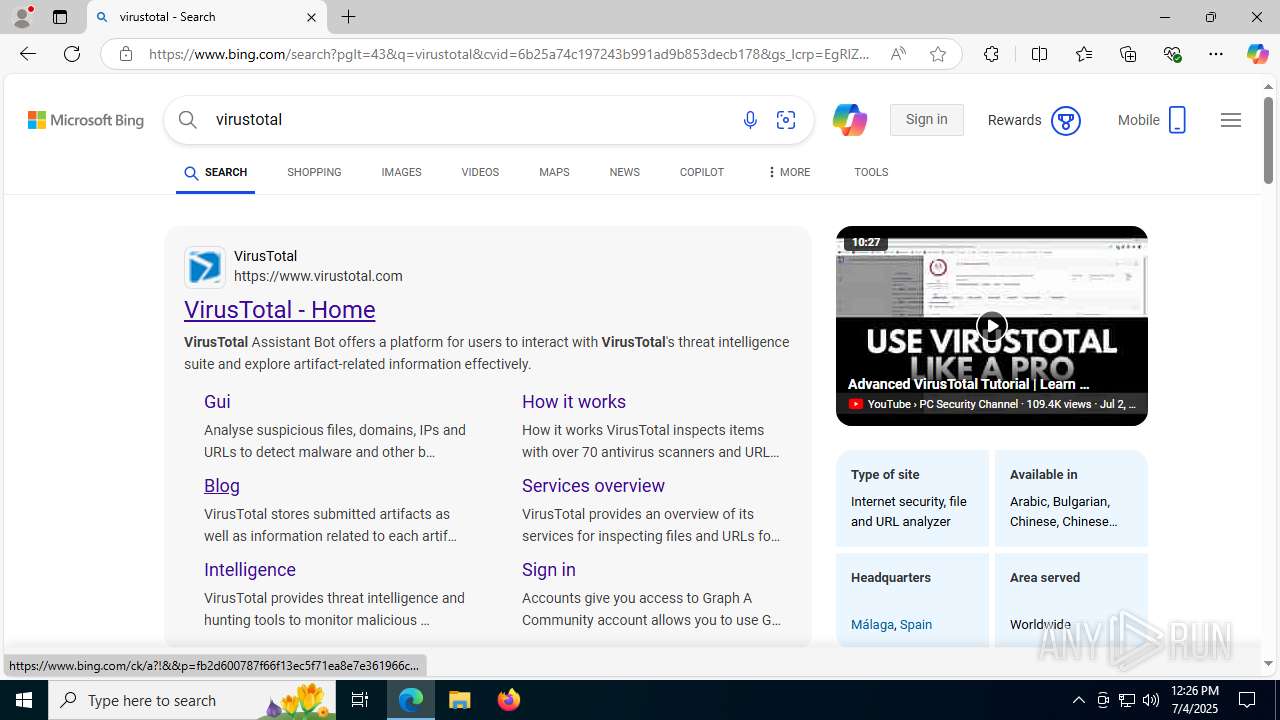Screen dimensions: 1280x720
Task: Open Edge Settings and more menu
Action: coord(1216,54)
